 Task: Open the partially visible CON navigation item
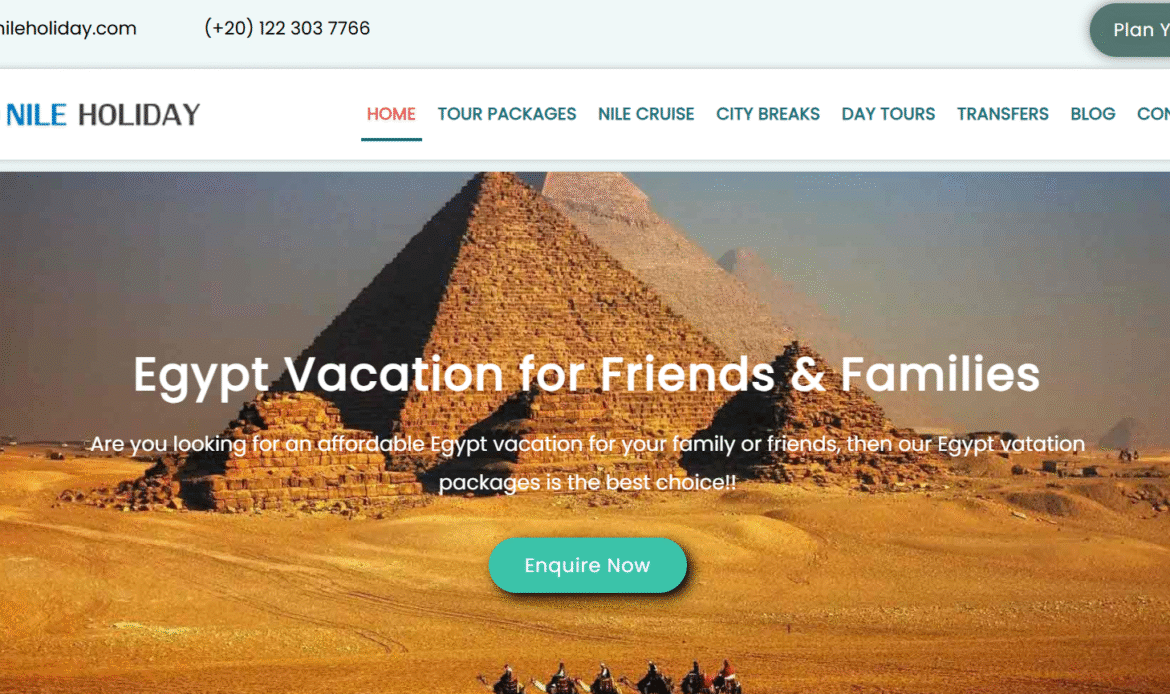coord(1154,114)
